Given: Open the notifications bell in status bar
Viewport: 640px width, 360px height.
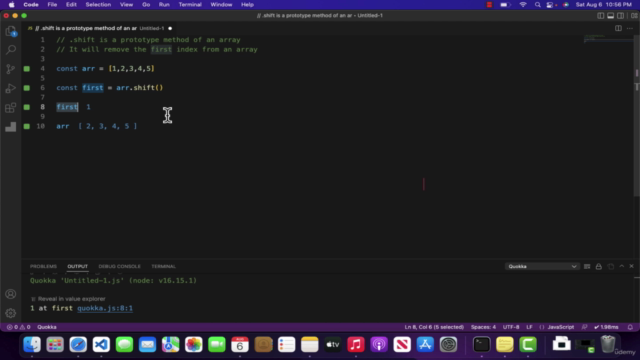Looking at the screenshot, I should point(630,327).
